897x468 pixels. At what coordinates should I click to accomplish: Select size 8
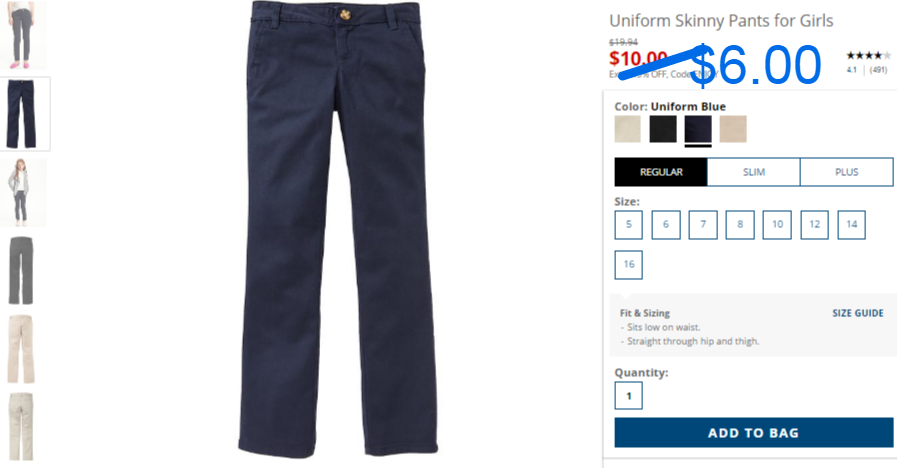740,225
